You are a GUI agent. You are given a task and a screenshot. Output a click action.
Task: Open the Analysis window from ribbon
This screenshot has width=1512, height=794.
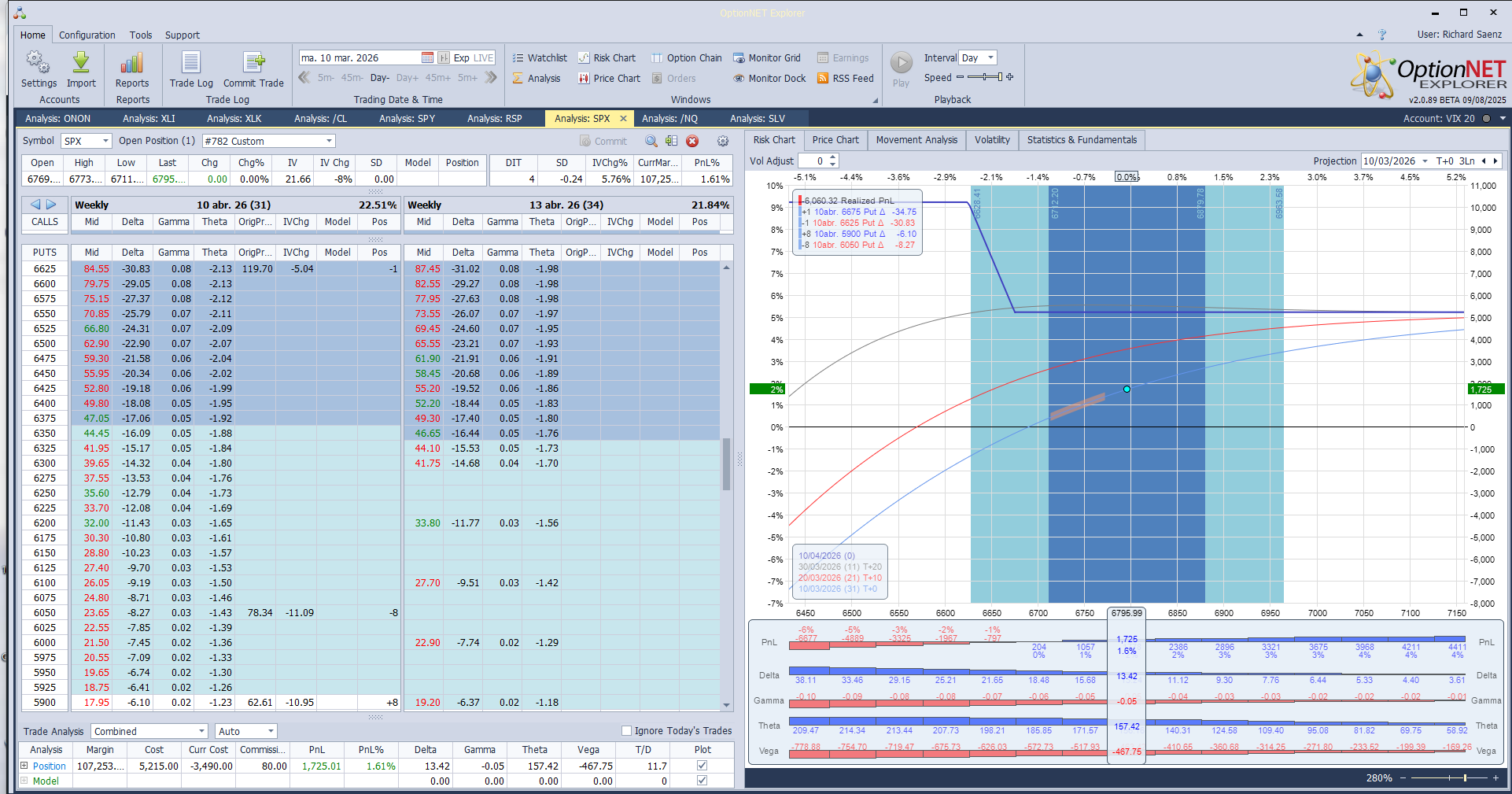(x=537, y=78)
